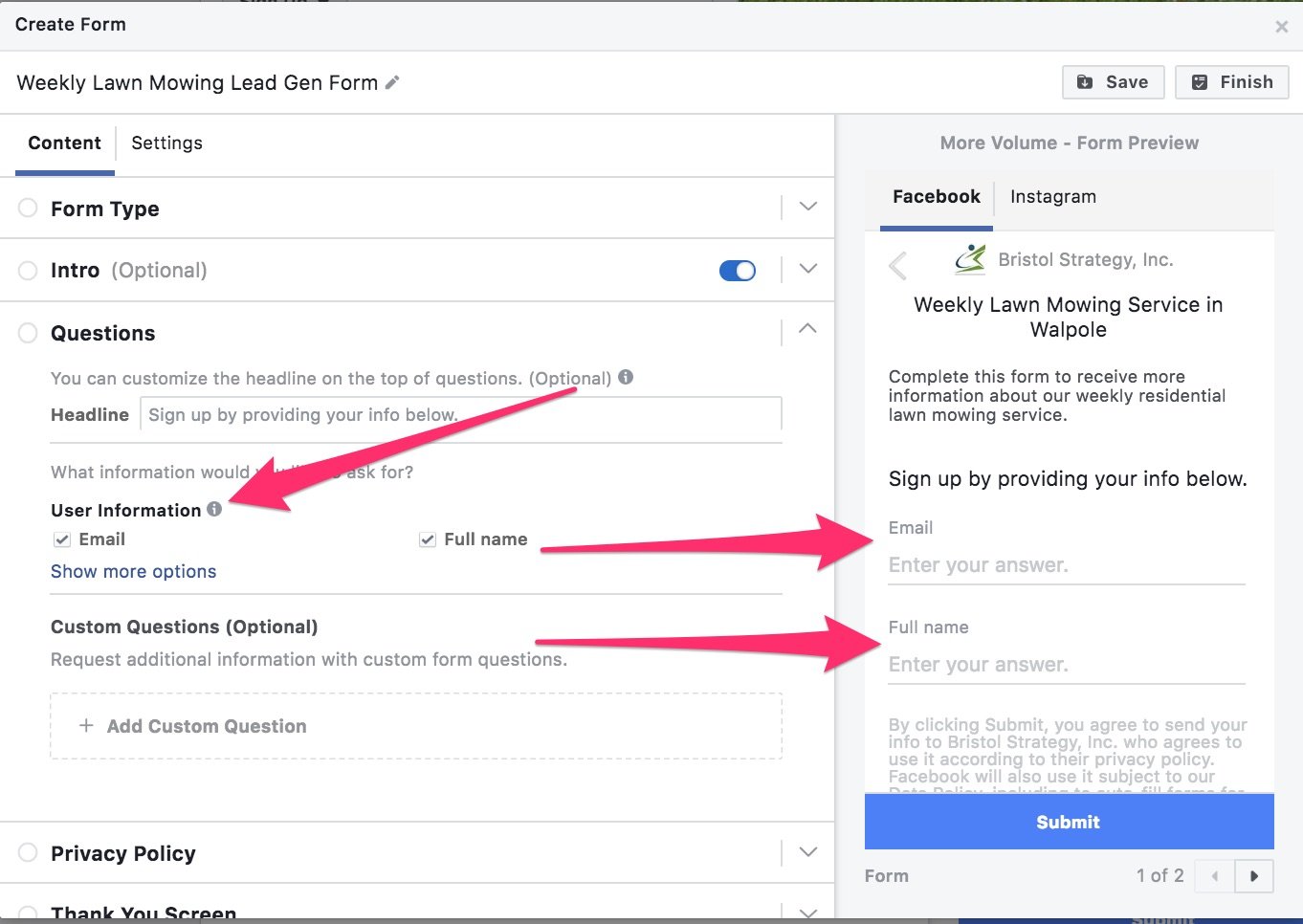Image resolution: width=1303 pixels, height=924 pixels.
Task: Click the Headline input field
Action: point(461,414)
